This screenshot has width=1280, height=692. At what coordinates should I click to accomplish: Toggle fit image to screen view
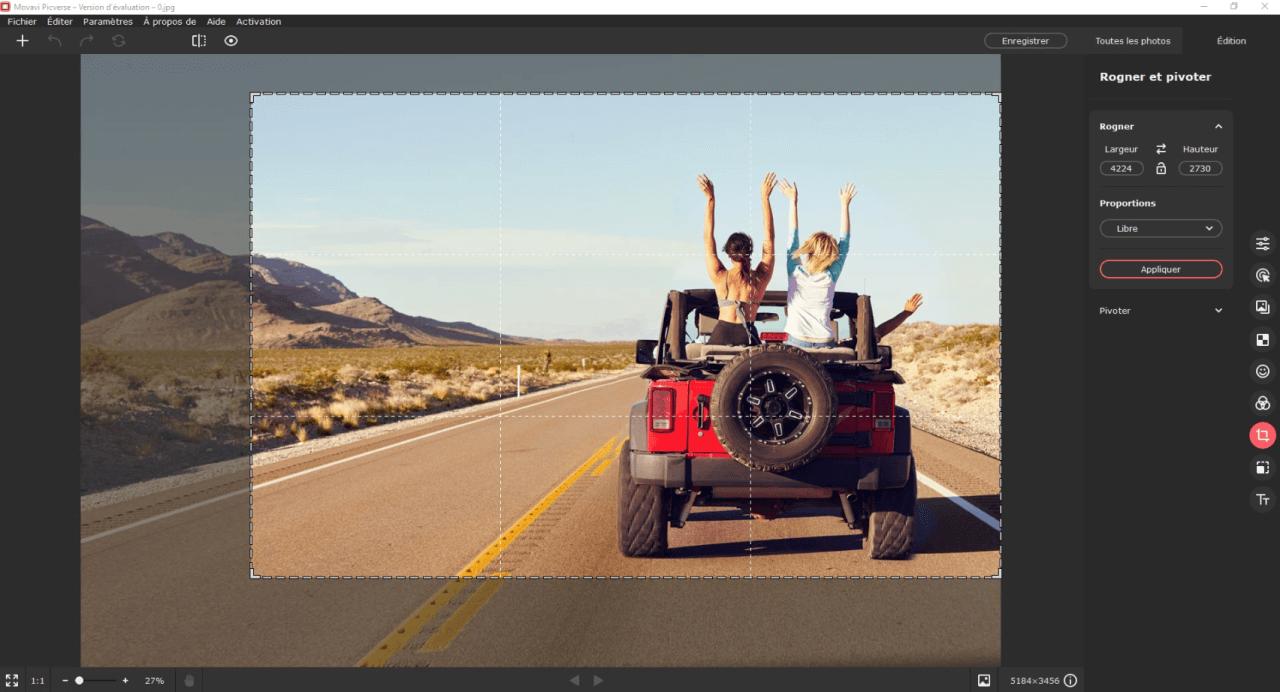[x=12, y=680]
